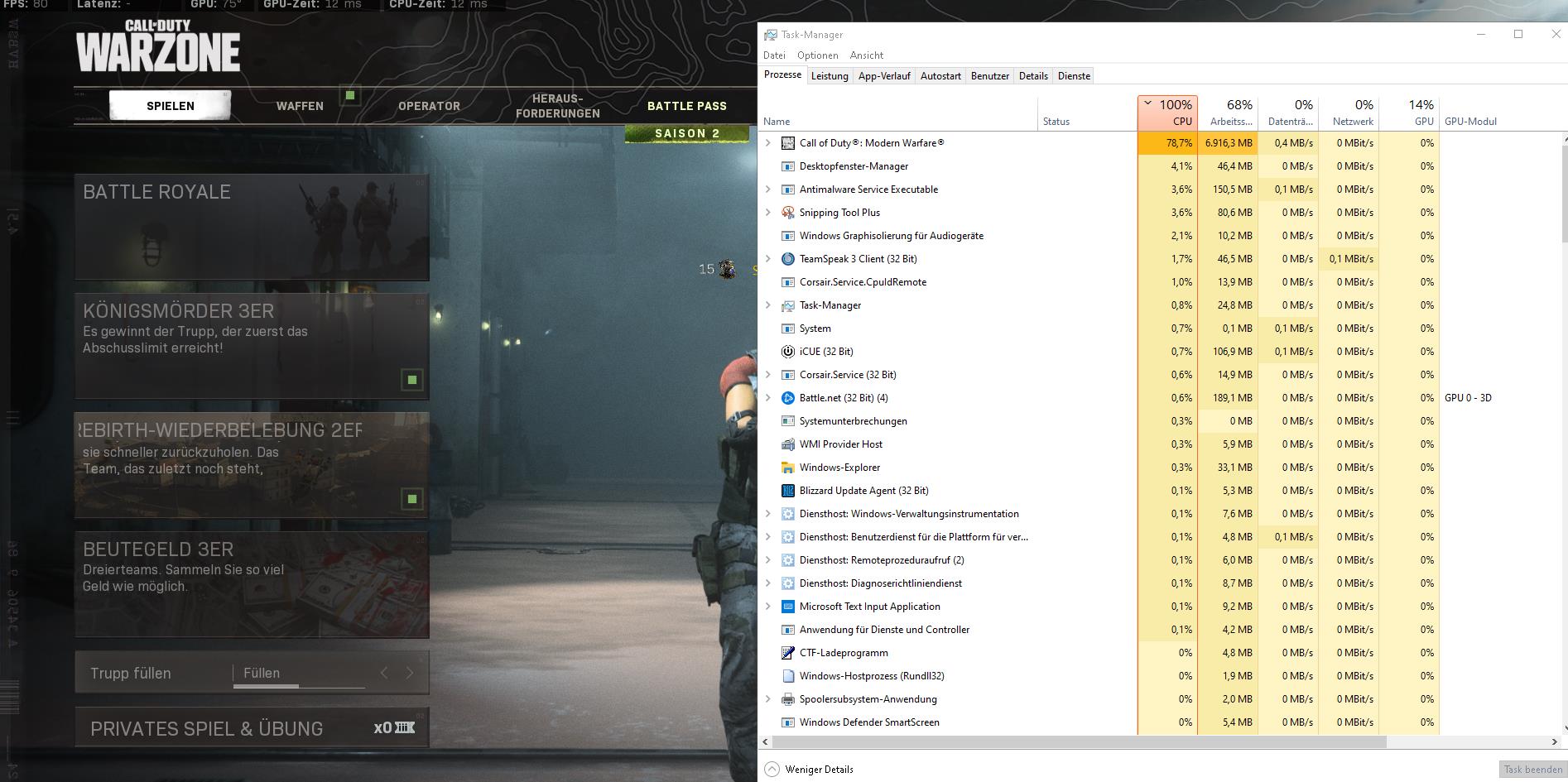
Task: Toggle the green marker on Rebirth-Wiederbelebung 2er
Action: click(411, 499)
